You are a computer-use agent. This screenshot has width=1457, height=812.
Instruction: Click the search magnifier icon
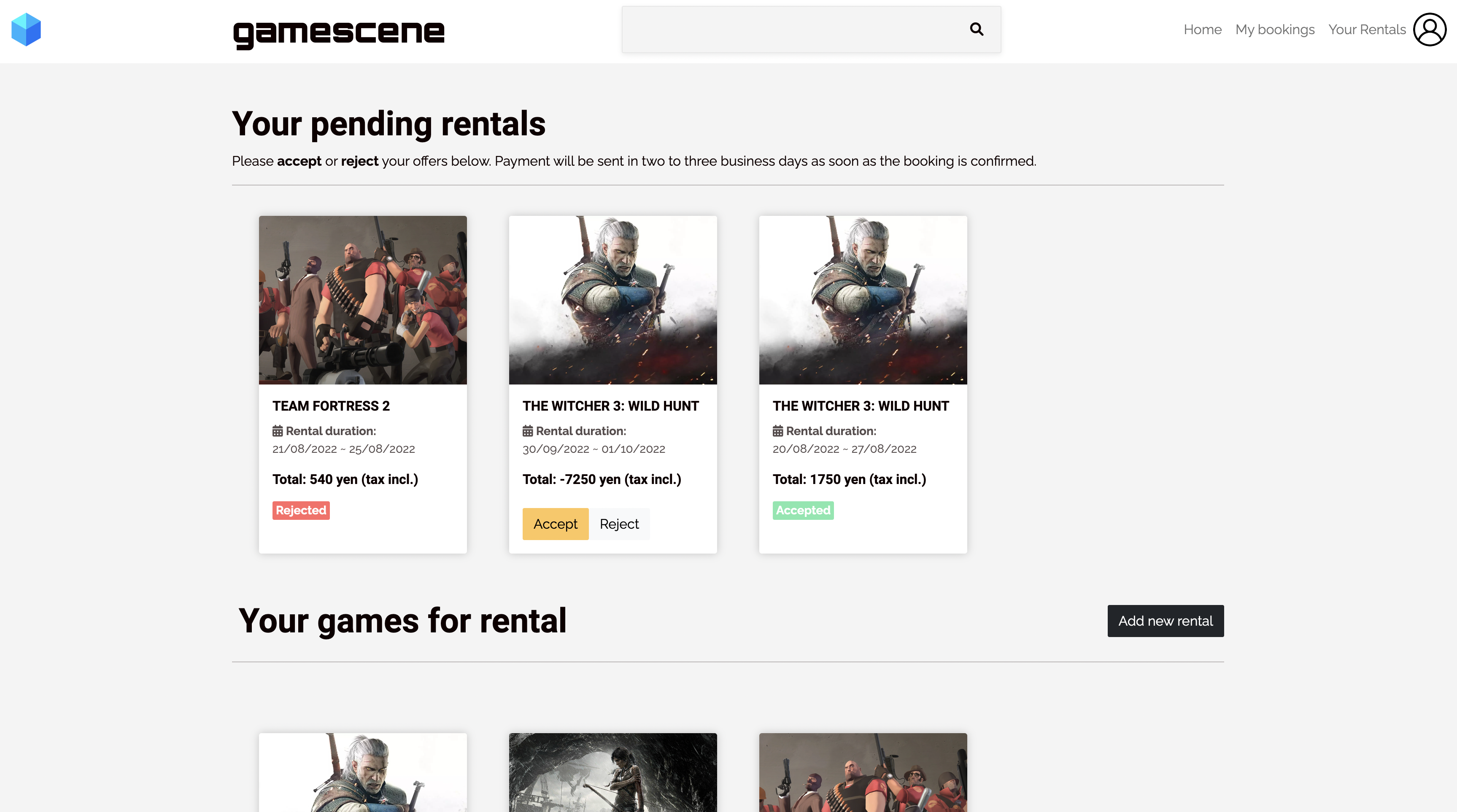[976, 30]
